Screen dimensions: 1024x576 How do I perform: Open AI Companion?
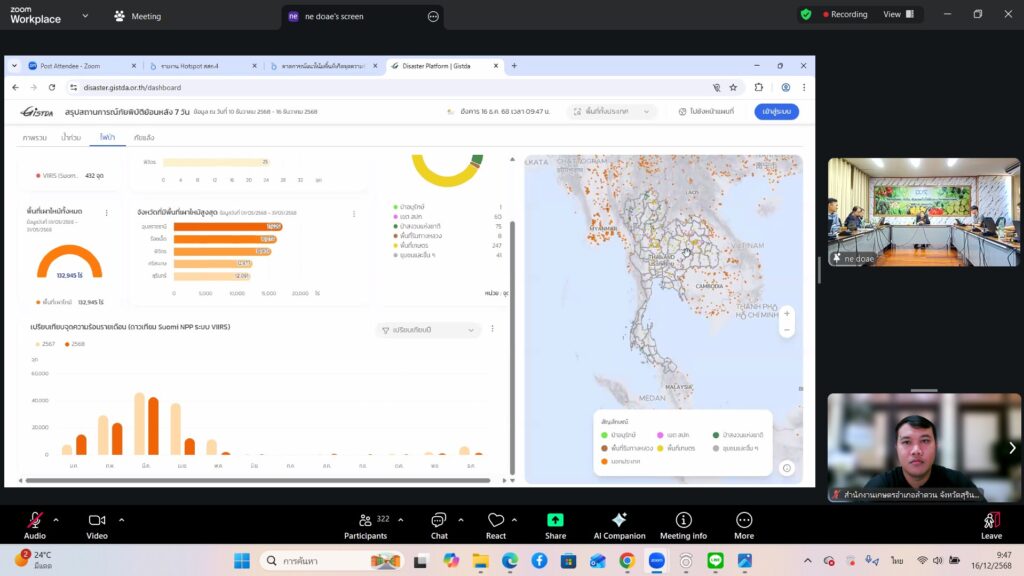(x=619, y=520)
